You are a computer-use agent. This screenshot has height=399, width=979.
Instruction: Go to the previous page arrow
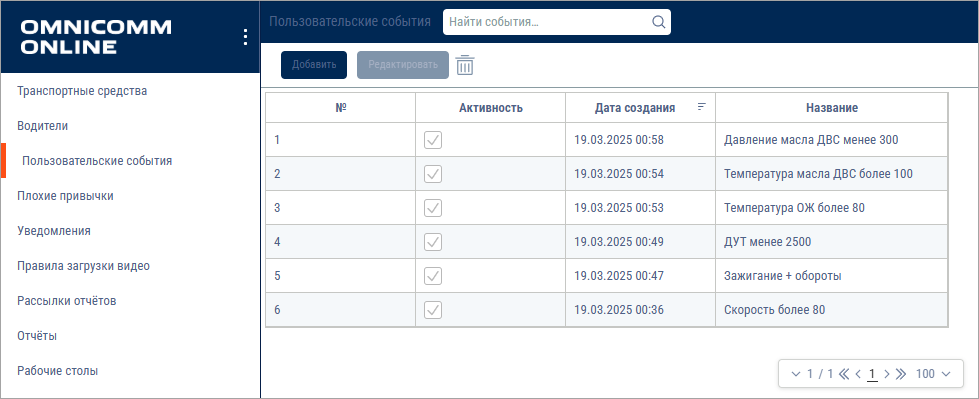click(858, 374)
